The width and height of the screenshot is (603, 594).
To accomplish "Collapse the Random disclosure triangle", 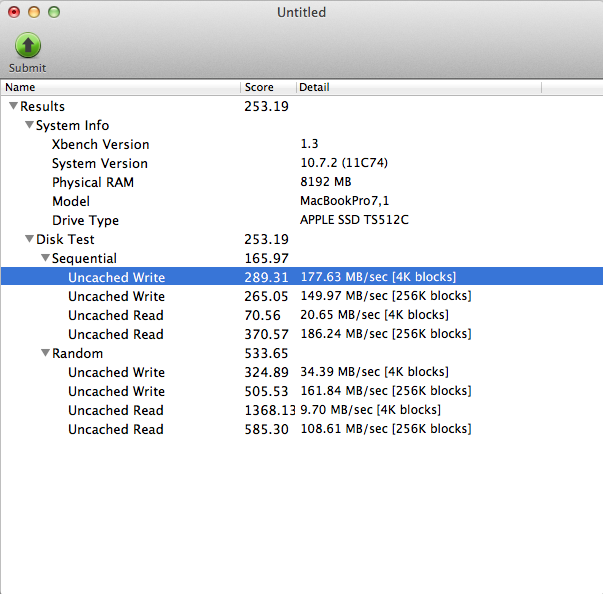I will pyautogui.click(x=45, y=353).
